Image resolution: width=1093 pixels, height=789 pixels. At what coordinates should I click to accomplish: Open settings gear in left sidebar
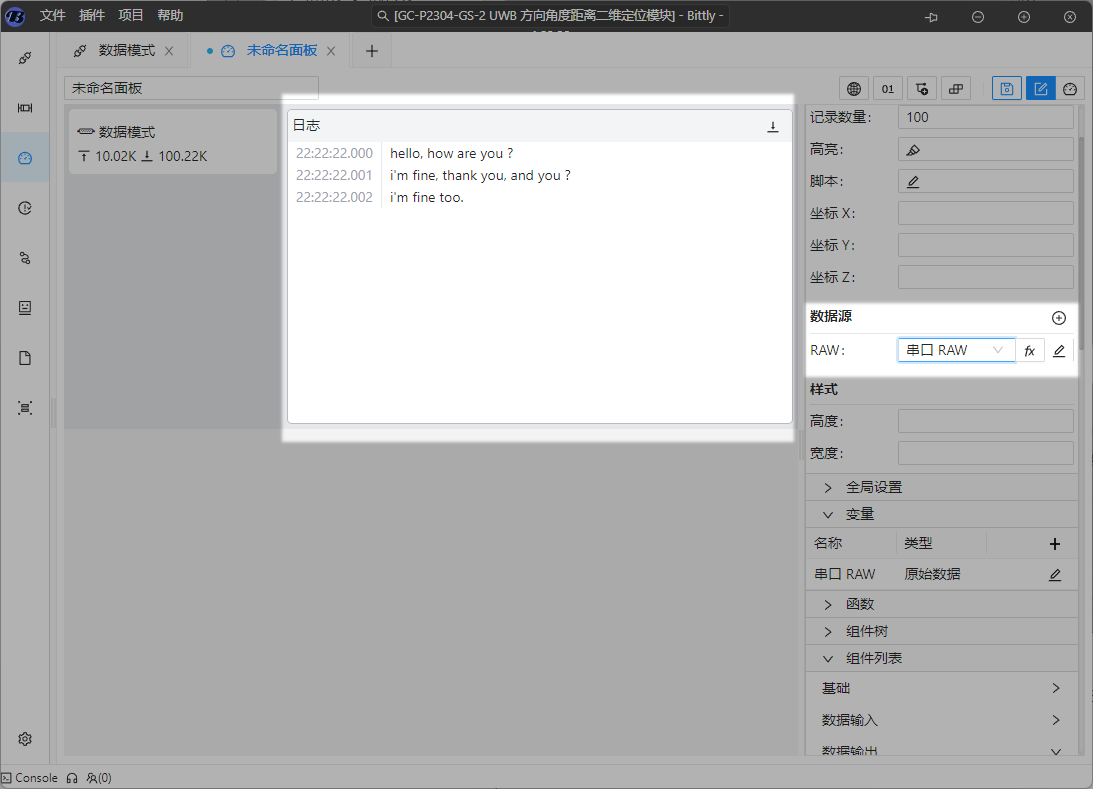tap(25, 739)
